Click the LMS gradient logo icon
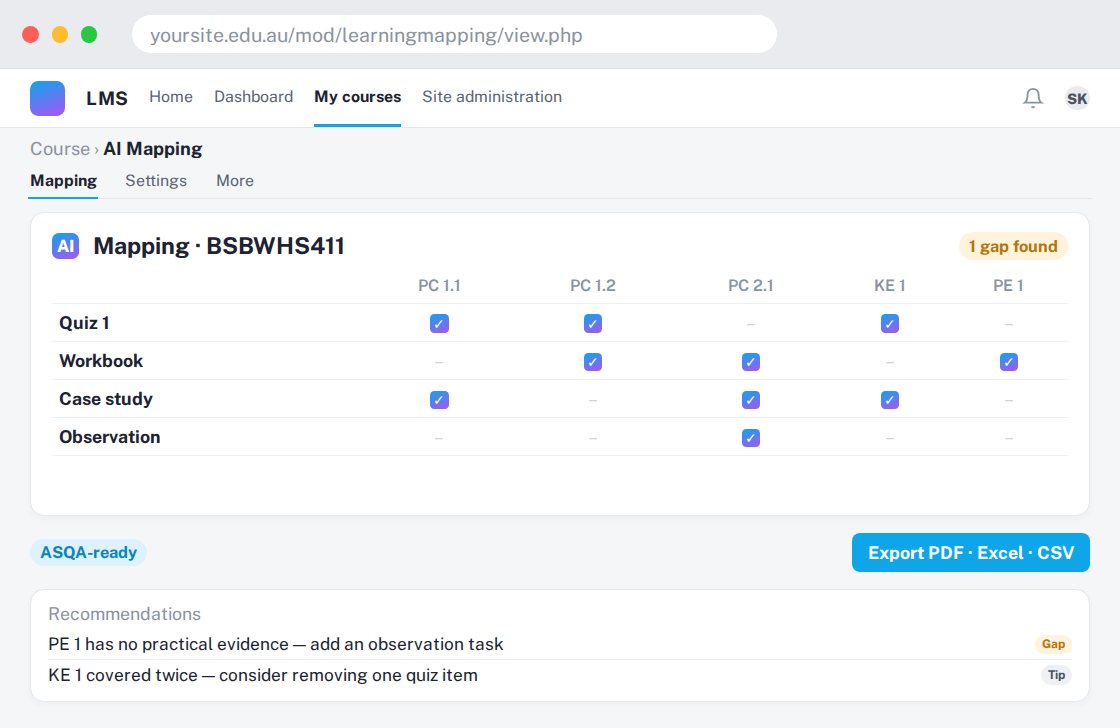This screenshot has height=728, width=1120. coord(47,98)
